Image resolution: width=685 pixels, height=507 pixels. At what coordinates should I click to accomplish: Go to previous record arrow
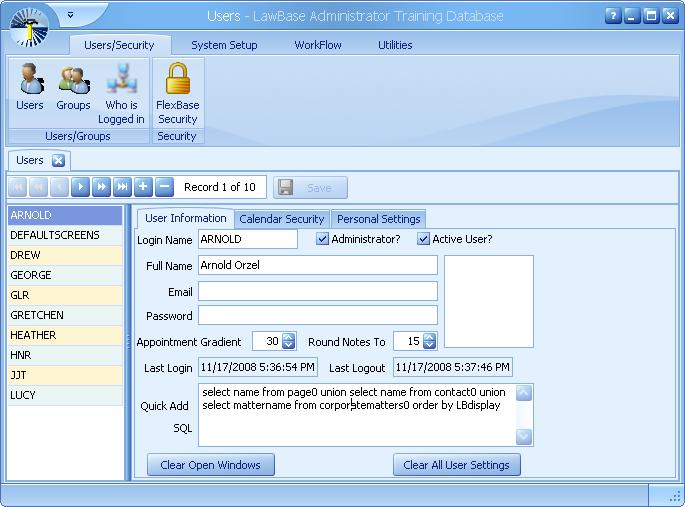[59, 187]
